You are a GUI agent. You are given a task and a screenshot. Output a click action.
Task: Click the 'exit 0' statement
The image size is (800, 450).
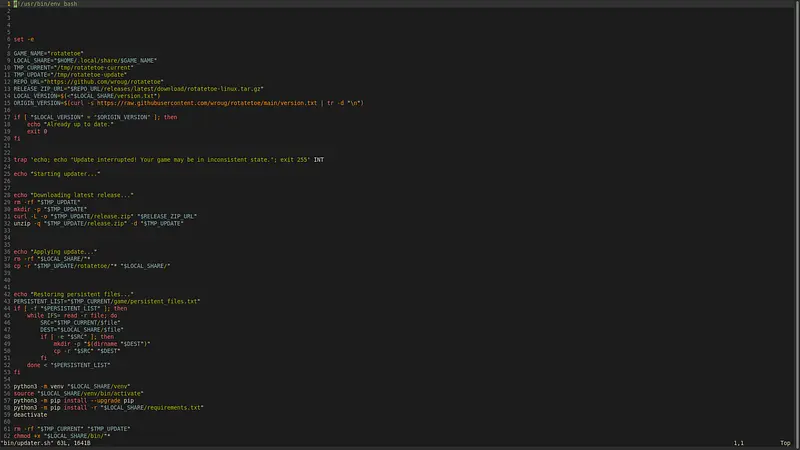37,130
